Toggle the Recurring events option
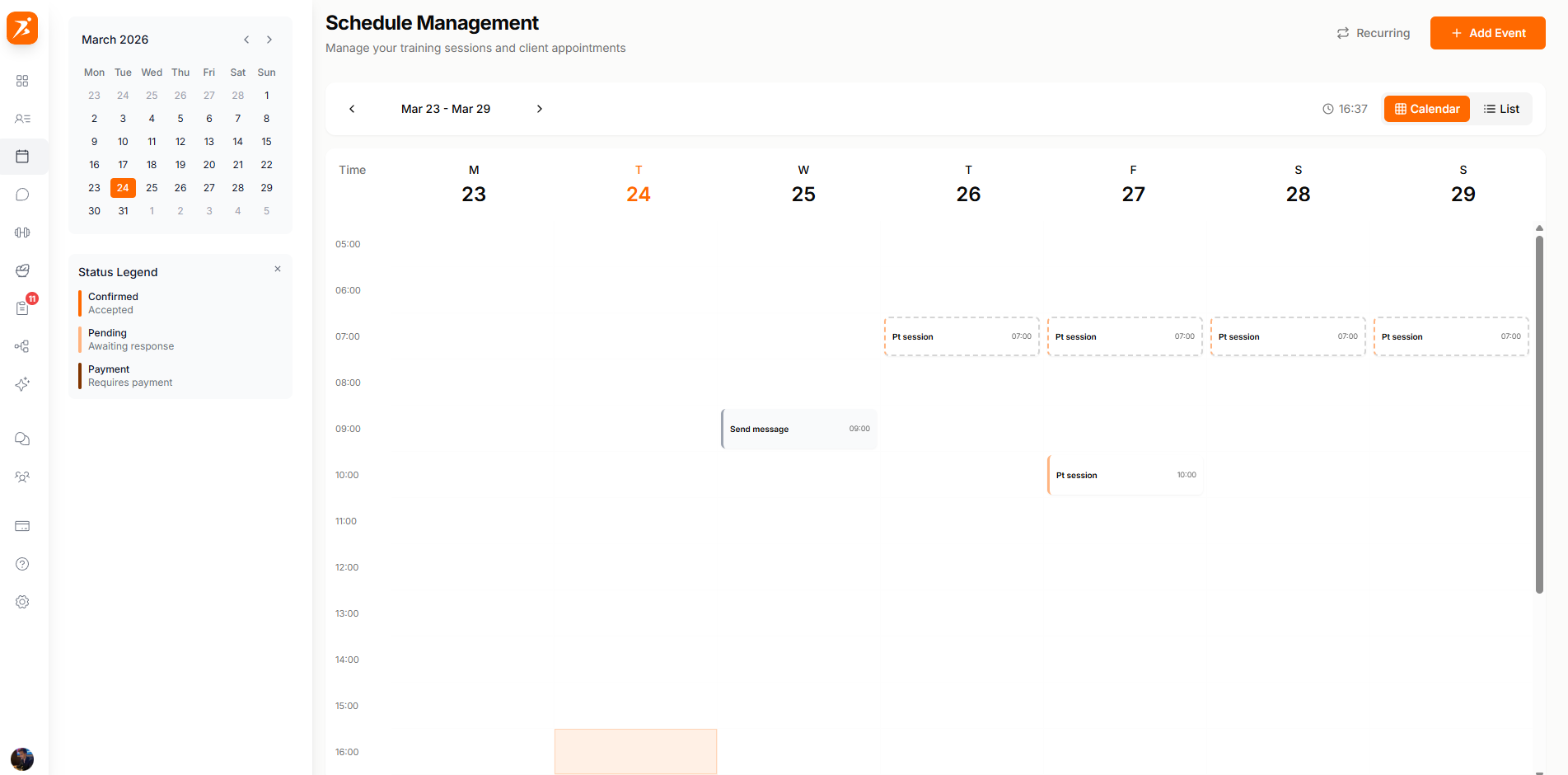 (x=1373, y=32)
